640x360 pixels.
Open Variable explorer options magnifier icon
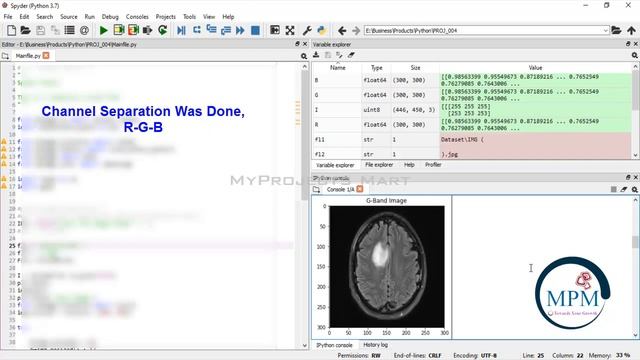[634, 55]
